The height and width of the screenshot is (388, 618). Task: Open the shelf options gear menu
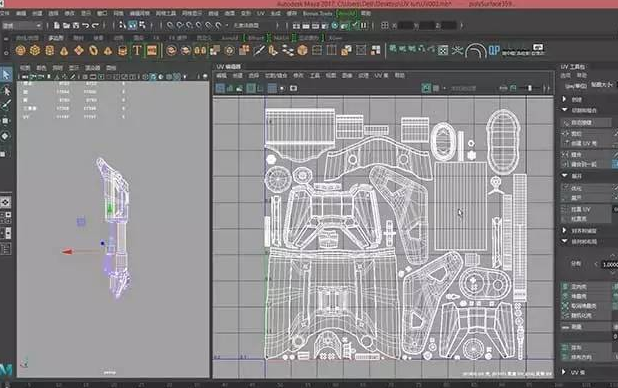6,52
